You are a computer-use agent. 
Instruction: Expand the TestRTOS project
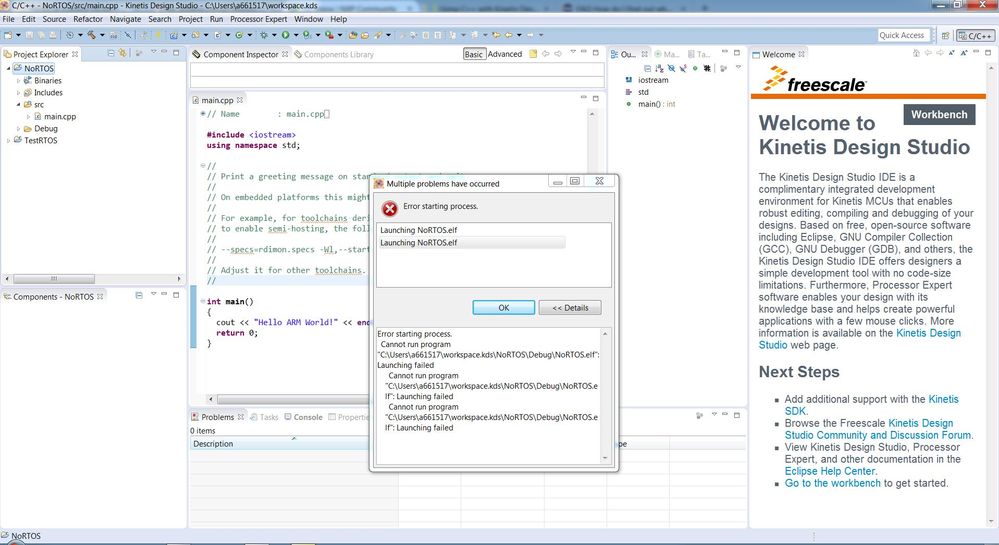8,141
